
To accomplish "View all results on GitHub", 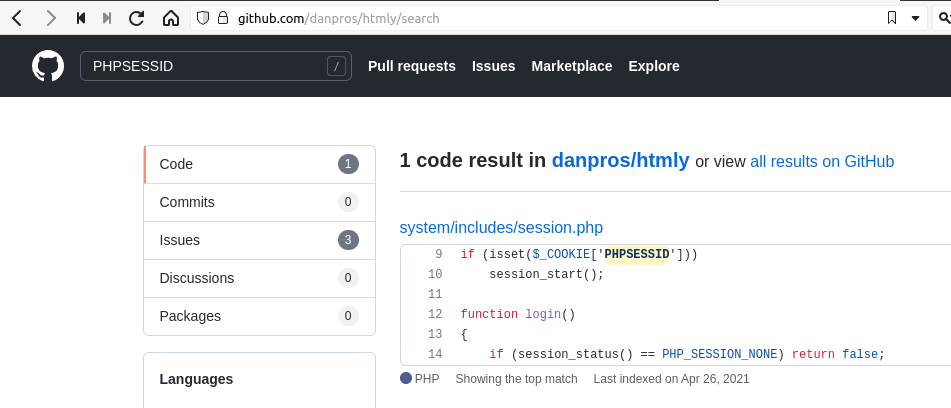I will (822, 162).
